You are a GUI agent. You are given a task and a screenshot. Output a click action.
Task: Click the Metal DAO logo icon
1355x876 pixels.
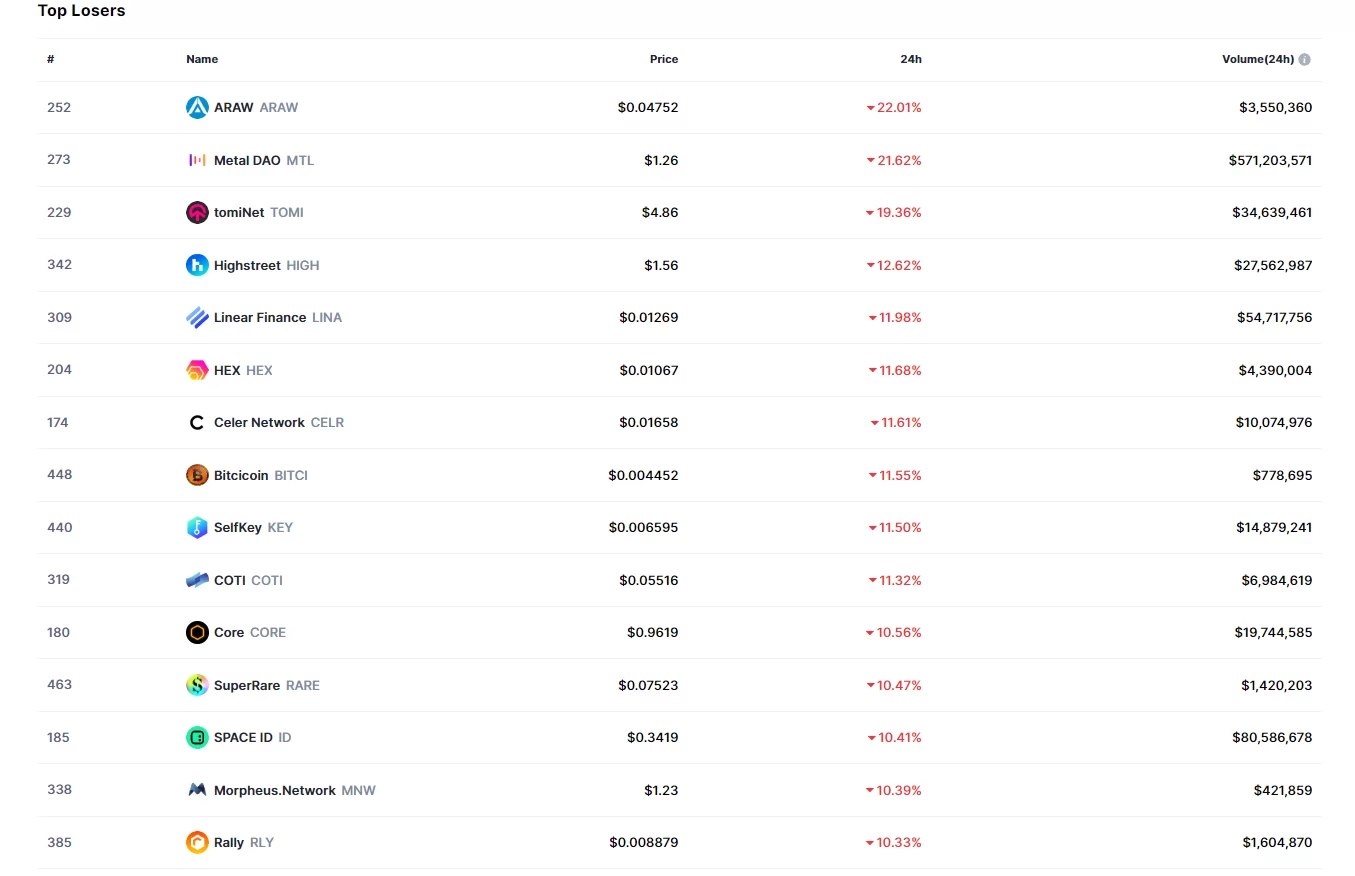click(197, 160)
